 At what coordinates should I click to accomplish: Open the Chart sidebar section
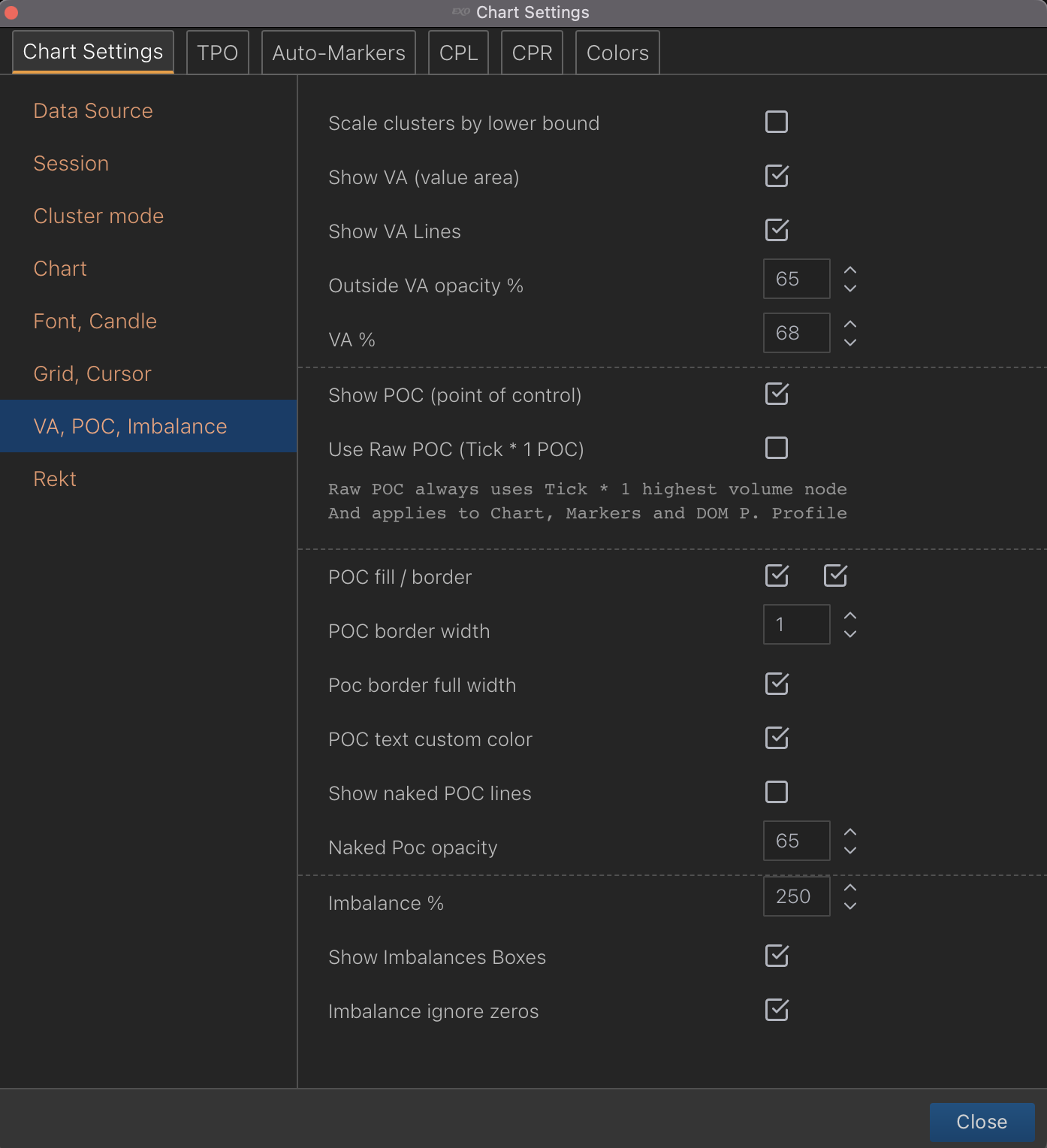pyautogui.click(x=149, y=268)
